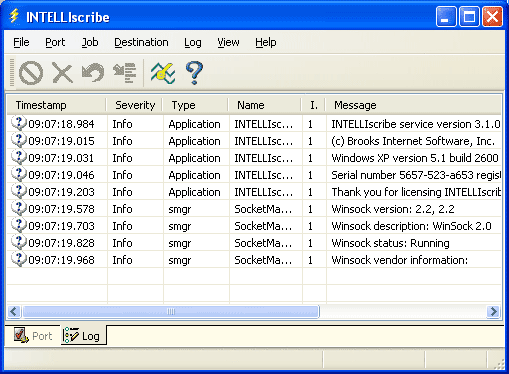Click the info icon for row 09:07:19.031
The image size is (509, 374).
tap(19, 157)
